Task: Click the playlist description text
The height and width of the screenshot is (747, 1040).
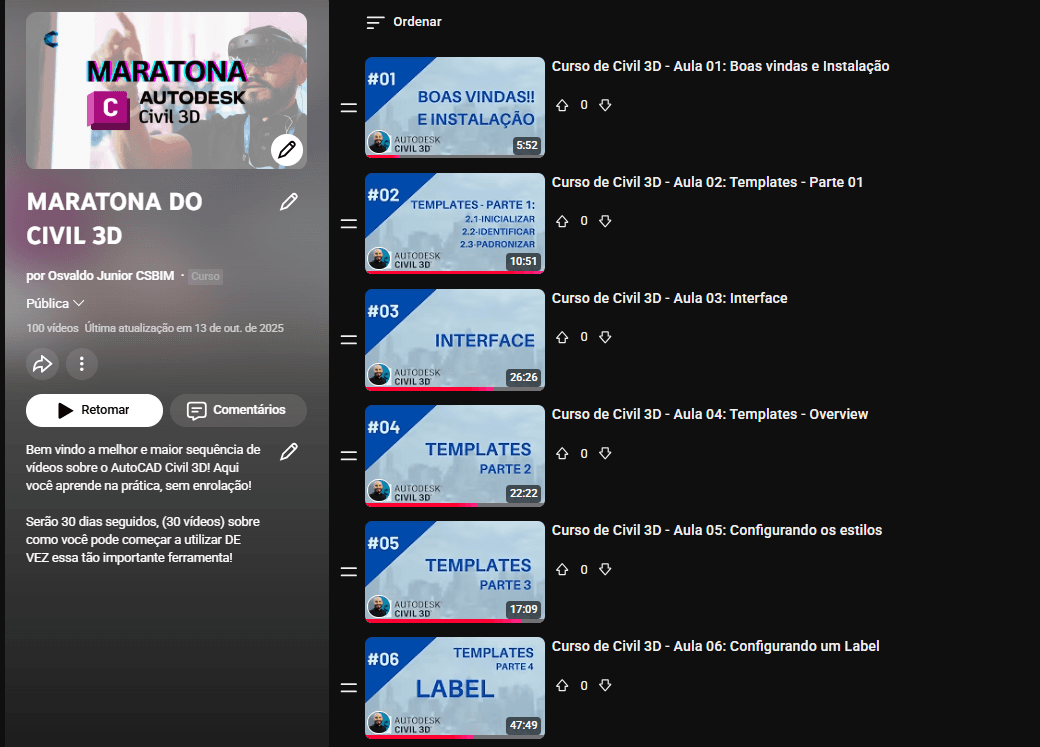Action: pyautogui.click(x=143, y=504)
